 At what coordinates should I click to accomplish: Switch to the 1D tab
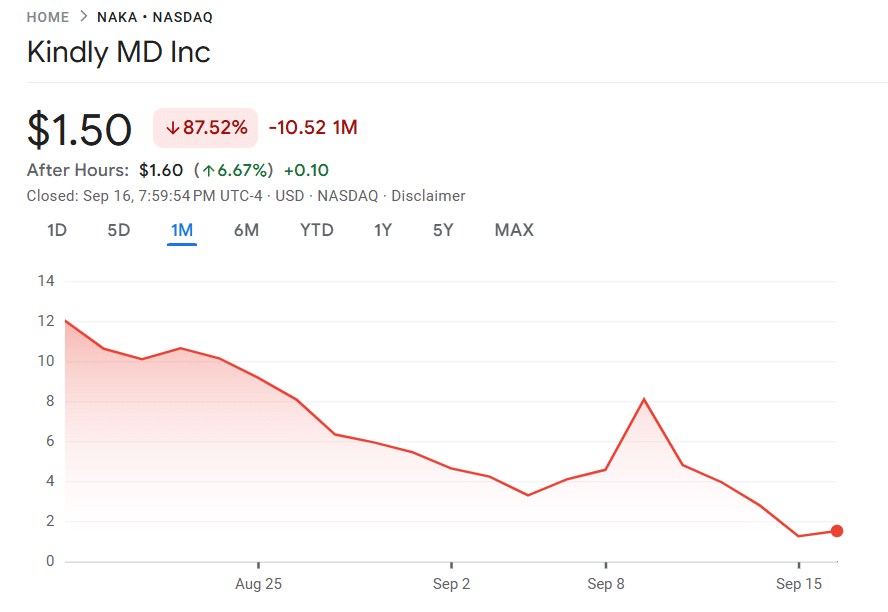coord(56,229)
